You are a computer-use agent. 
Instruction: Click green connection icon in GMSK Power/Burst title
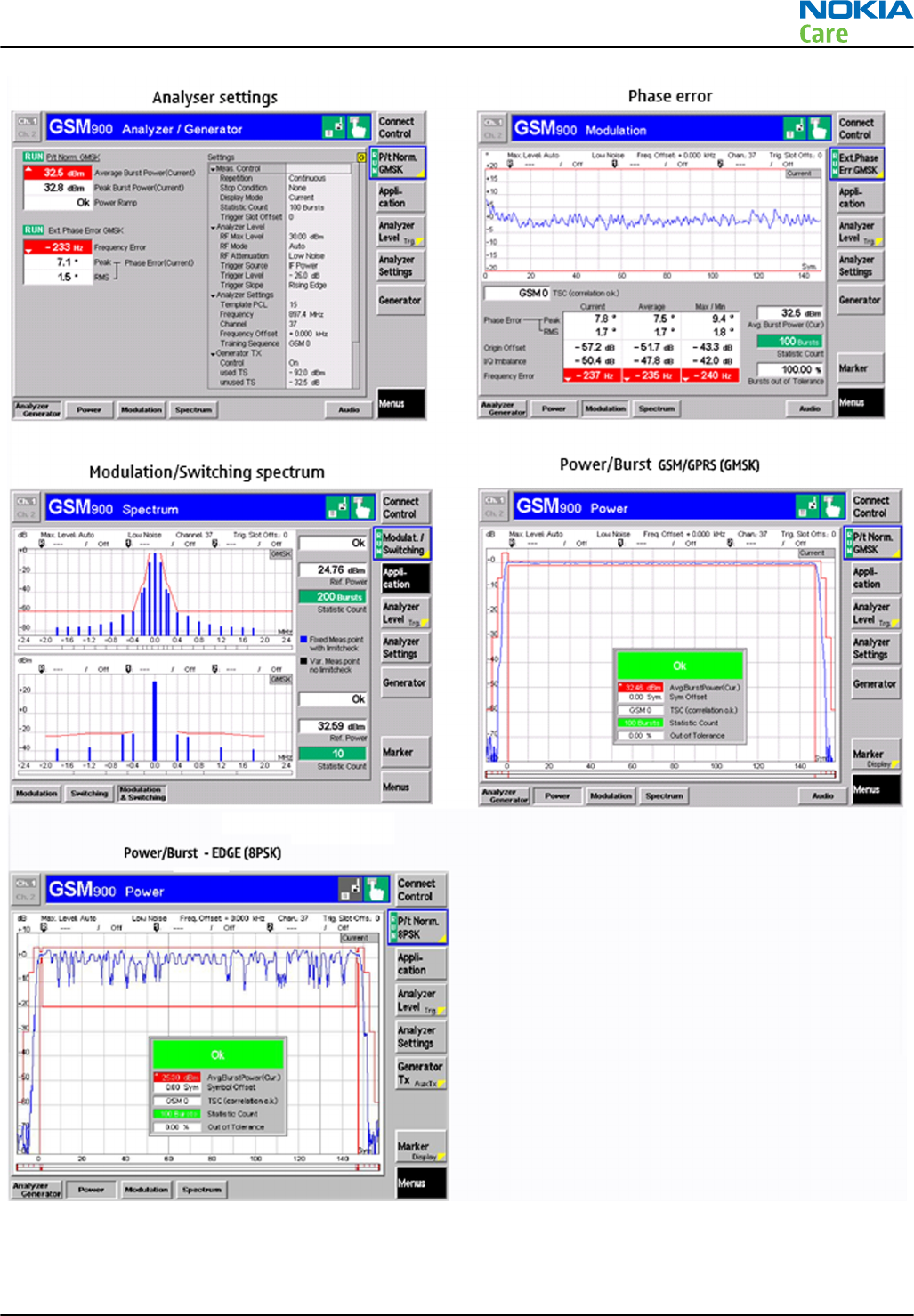(x=808, y=506)
